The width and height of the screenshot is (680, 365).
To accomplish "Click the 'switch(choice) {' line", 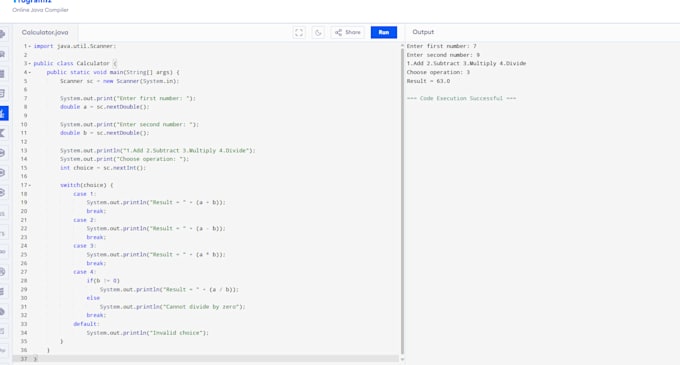I will coord(87,185).
